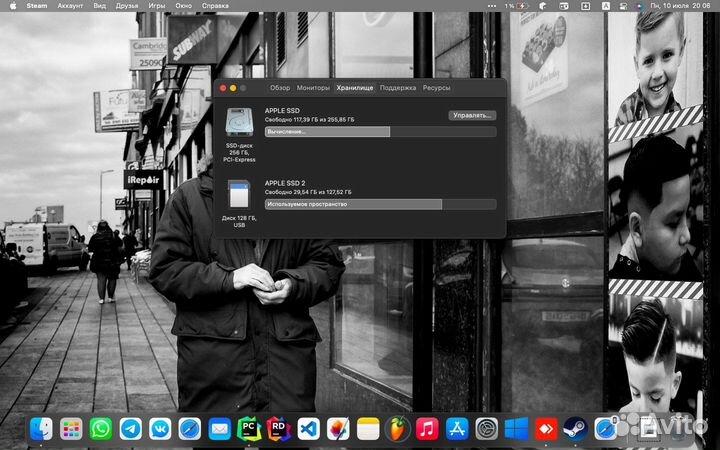Switch to Steam via dock icon
This screenshot has height=450, width=720.
575,429
